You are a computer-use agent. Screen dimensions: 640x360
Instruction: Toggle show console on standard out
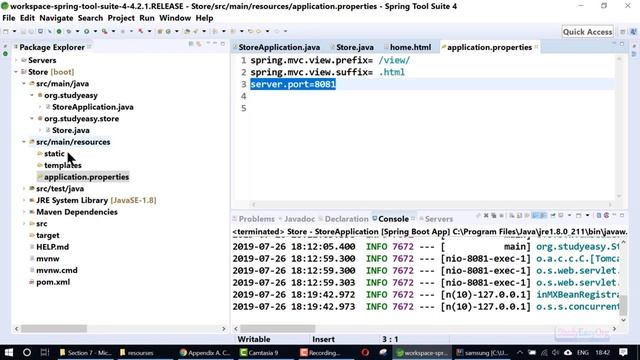[x=535, y=216]
